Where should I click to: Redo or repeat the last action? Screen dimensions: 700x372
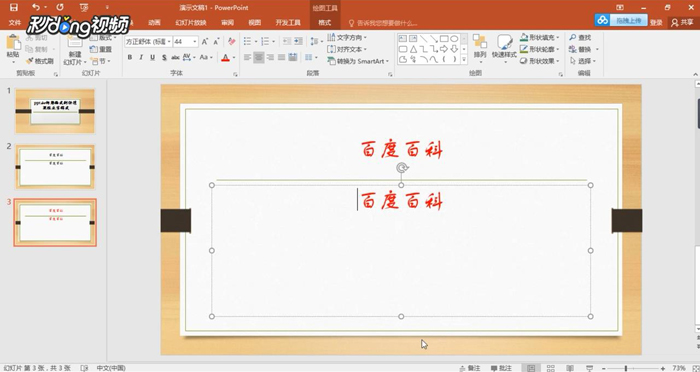click(60, 7)
